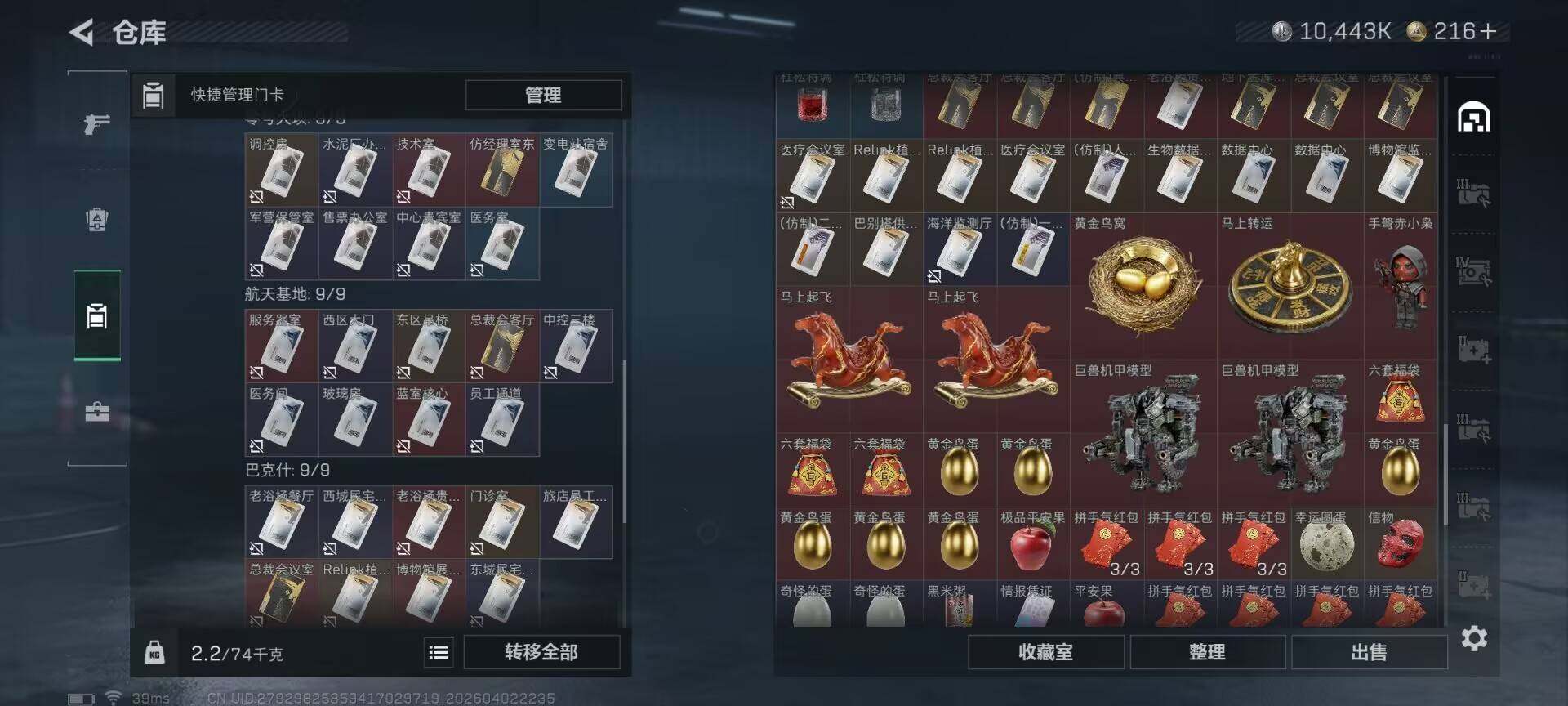Image resolution: width=1568 pixels, height=706 pixels.
Task: Click 转移全部 to transfer everything
Action: [x=541, y=652]
